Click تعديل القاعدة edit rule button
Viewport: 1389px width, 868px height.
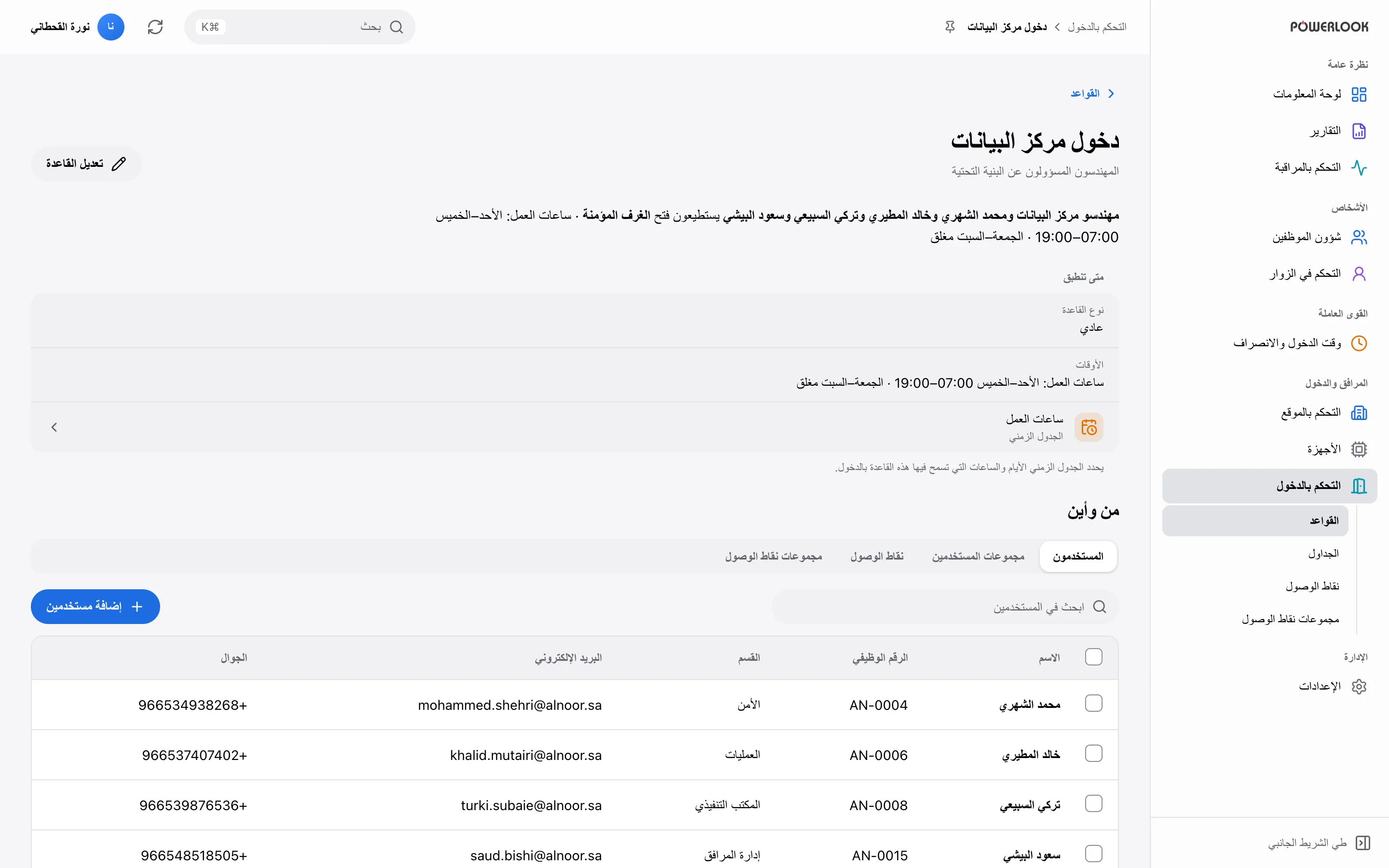point(86,164)
